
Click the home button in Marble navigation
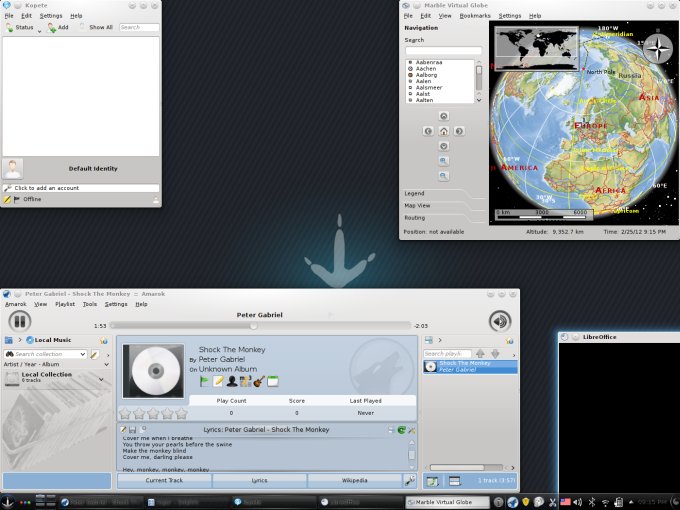tap(444, 131)
